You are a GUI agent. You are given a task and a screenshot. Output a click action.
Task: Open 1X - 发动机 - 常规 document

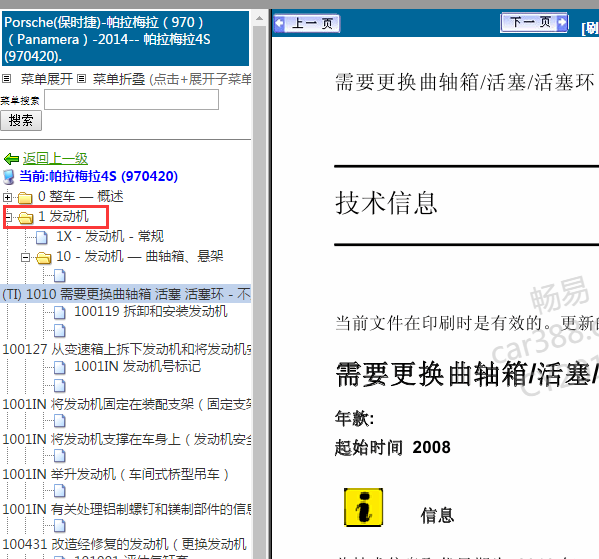point(110,237)
